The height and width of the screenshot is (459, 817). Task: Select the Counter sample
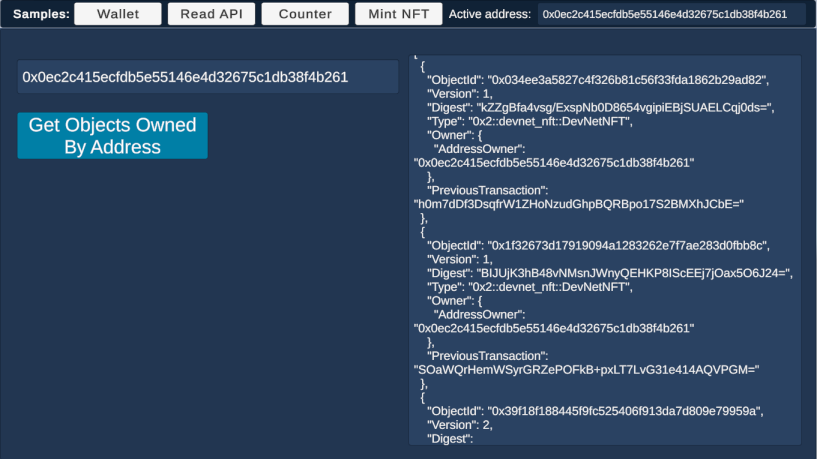305,14
